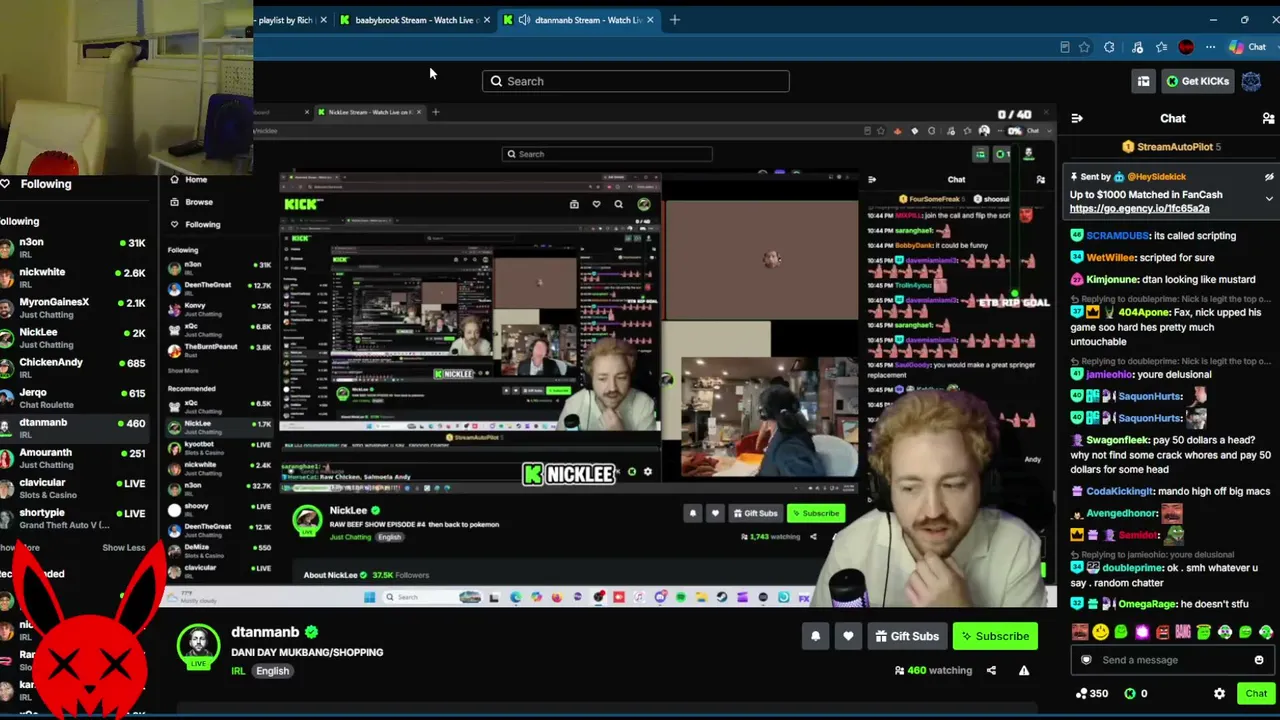Click the Following heading in the sidebar
Screen dimensions: 1280x720
point(46,184)
